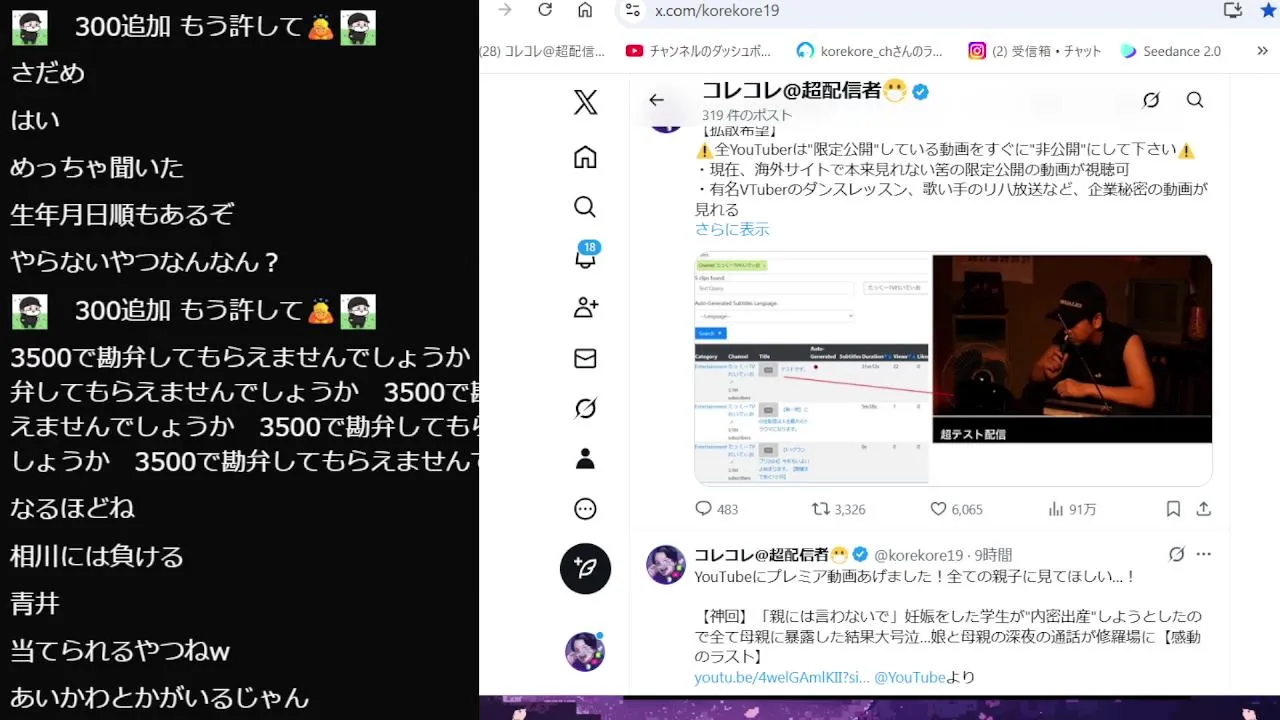
Task: Open the Profile icon in the sidebar
Action: coord(586,459)
